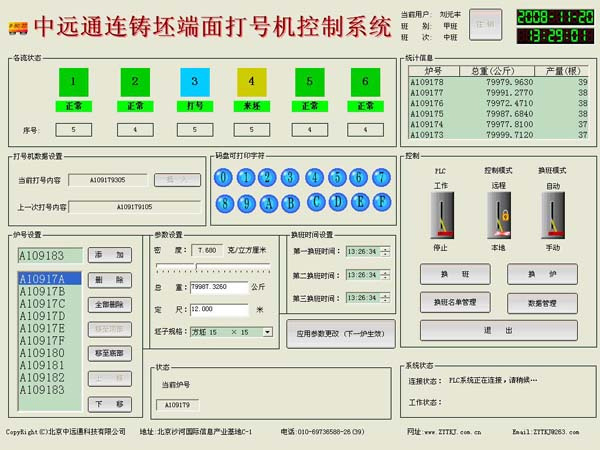
Task: Select A109181 in furnace number list
Action: [43, 365]
